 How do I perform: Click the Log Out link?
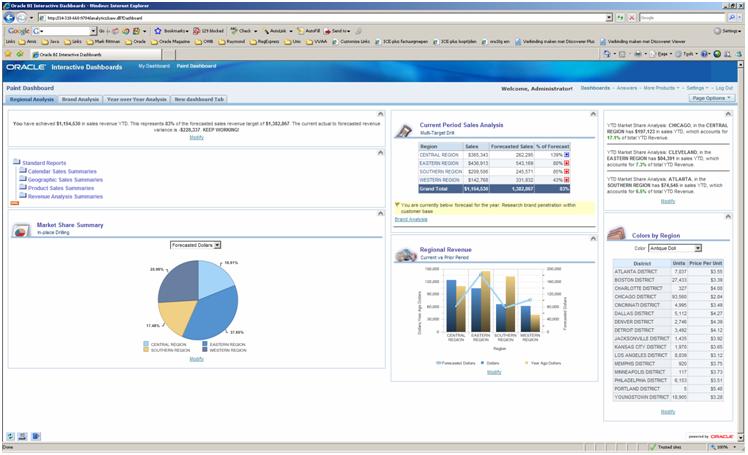pyautogui.click(x=724, y=88)
